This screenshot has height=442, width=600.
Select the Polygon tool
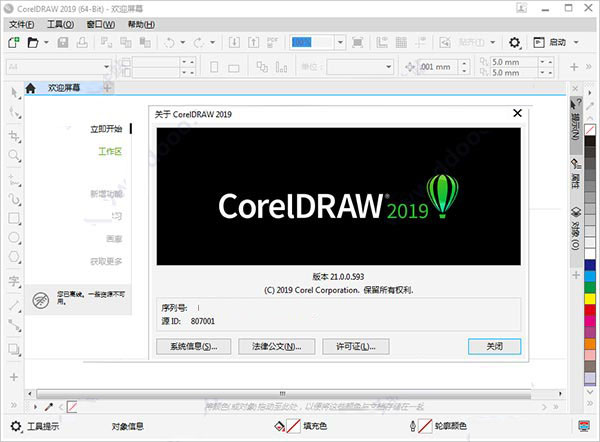pos(15,257)
